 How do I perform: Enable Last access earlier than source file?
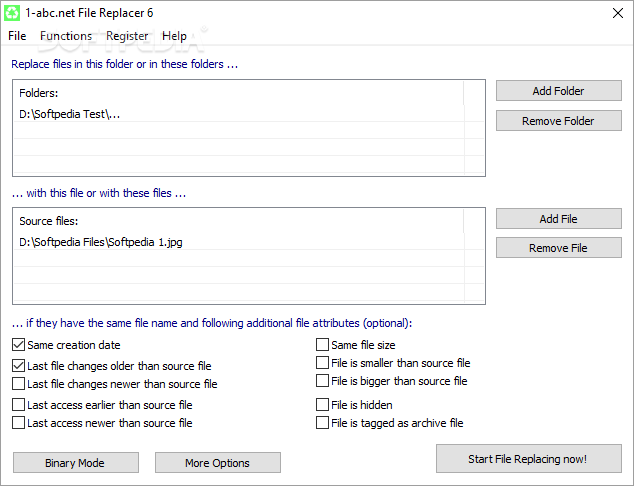click(19, 405)
